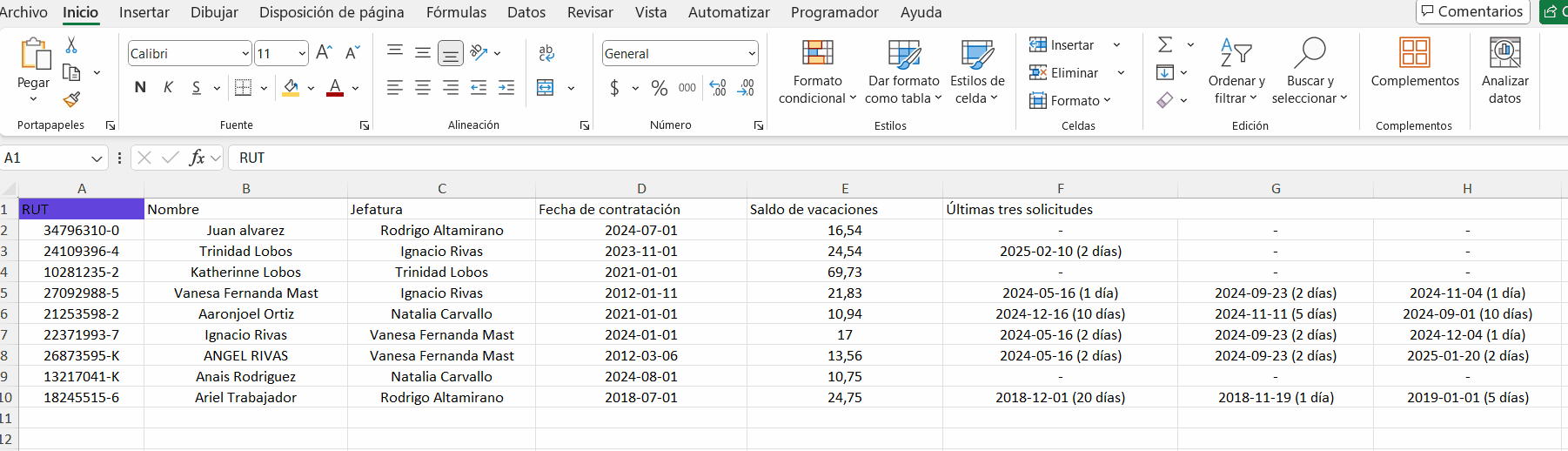The width and height of the screenshot is (1568, 451).
Task: Click Formato cells button
Action: tap(1070, 100)
